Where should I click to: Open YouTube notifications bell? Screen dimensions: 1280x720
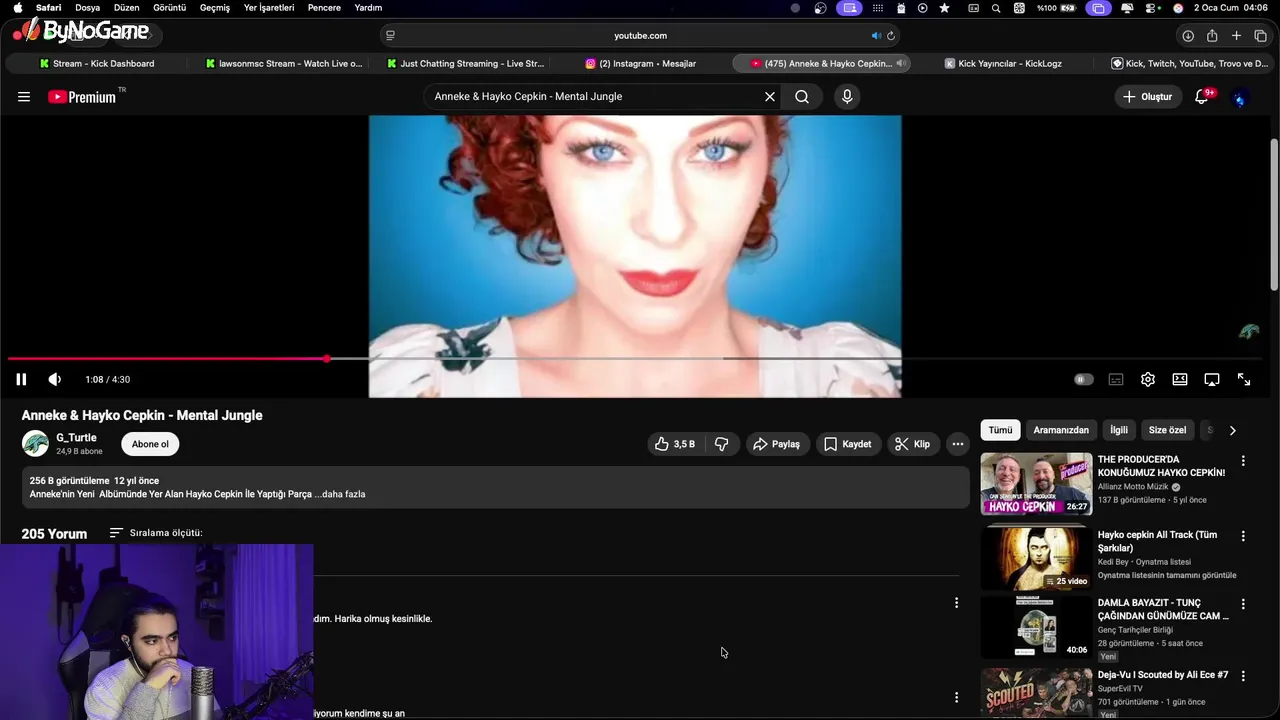(x=1202, y=97)
